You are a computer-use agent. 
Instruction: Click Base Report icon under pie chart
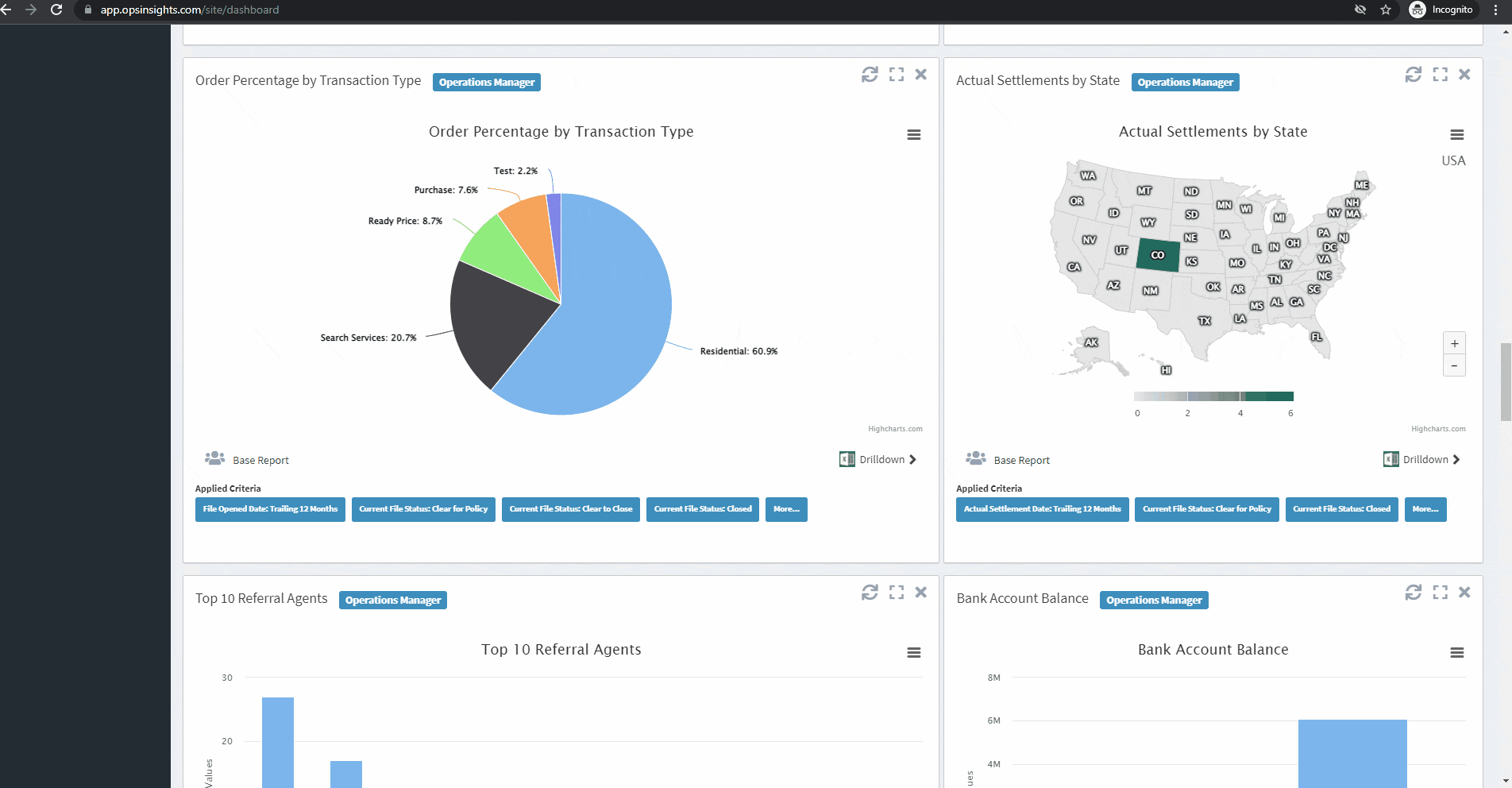(x=214, y=458)
